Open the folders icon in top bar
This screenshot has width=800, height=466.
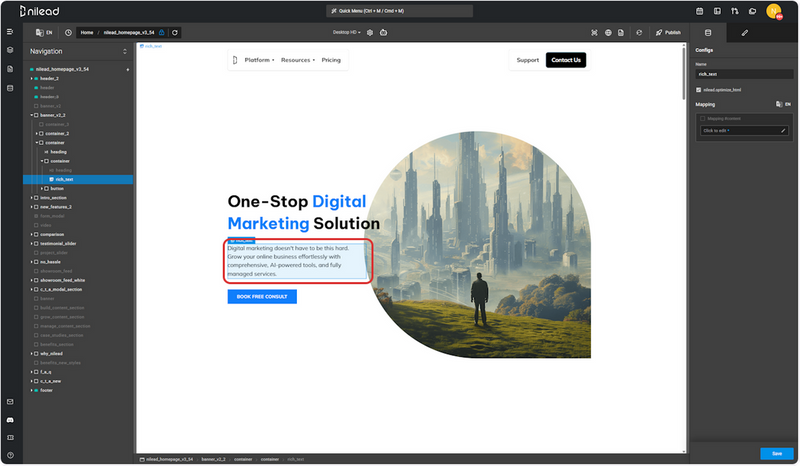[752, 11]
